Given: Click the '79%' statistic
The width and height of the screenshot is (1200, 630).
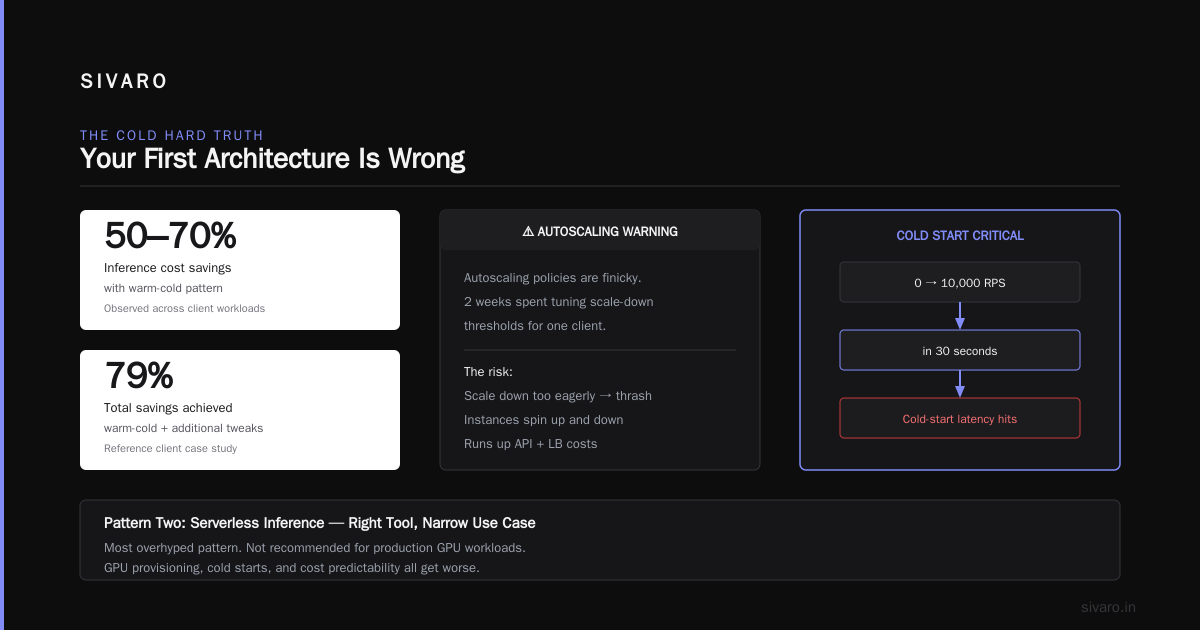Looking at the screenshot, I should click(139, 376).
